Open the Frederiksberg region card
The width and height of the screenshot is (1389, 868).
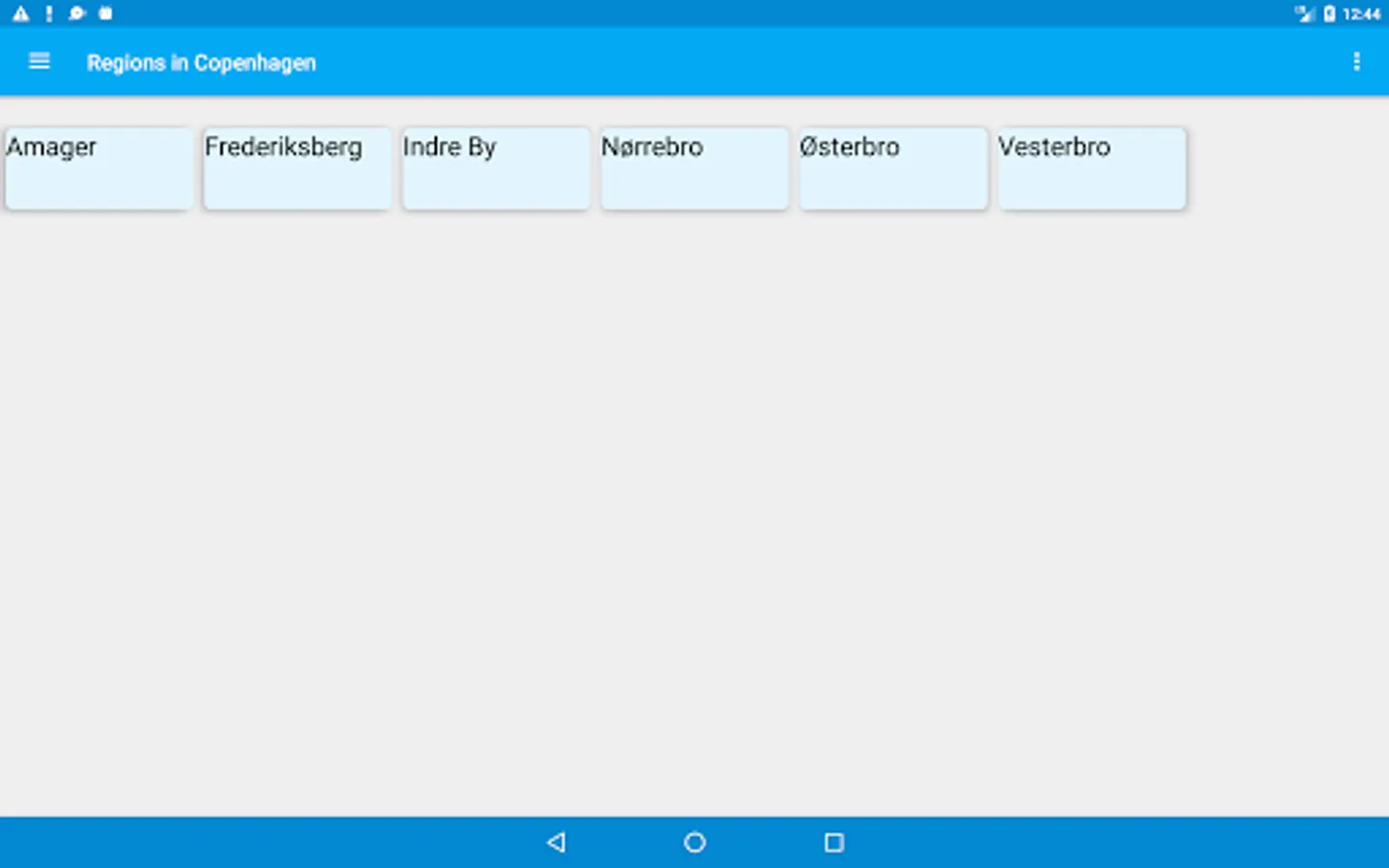(297, 169)
